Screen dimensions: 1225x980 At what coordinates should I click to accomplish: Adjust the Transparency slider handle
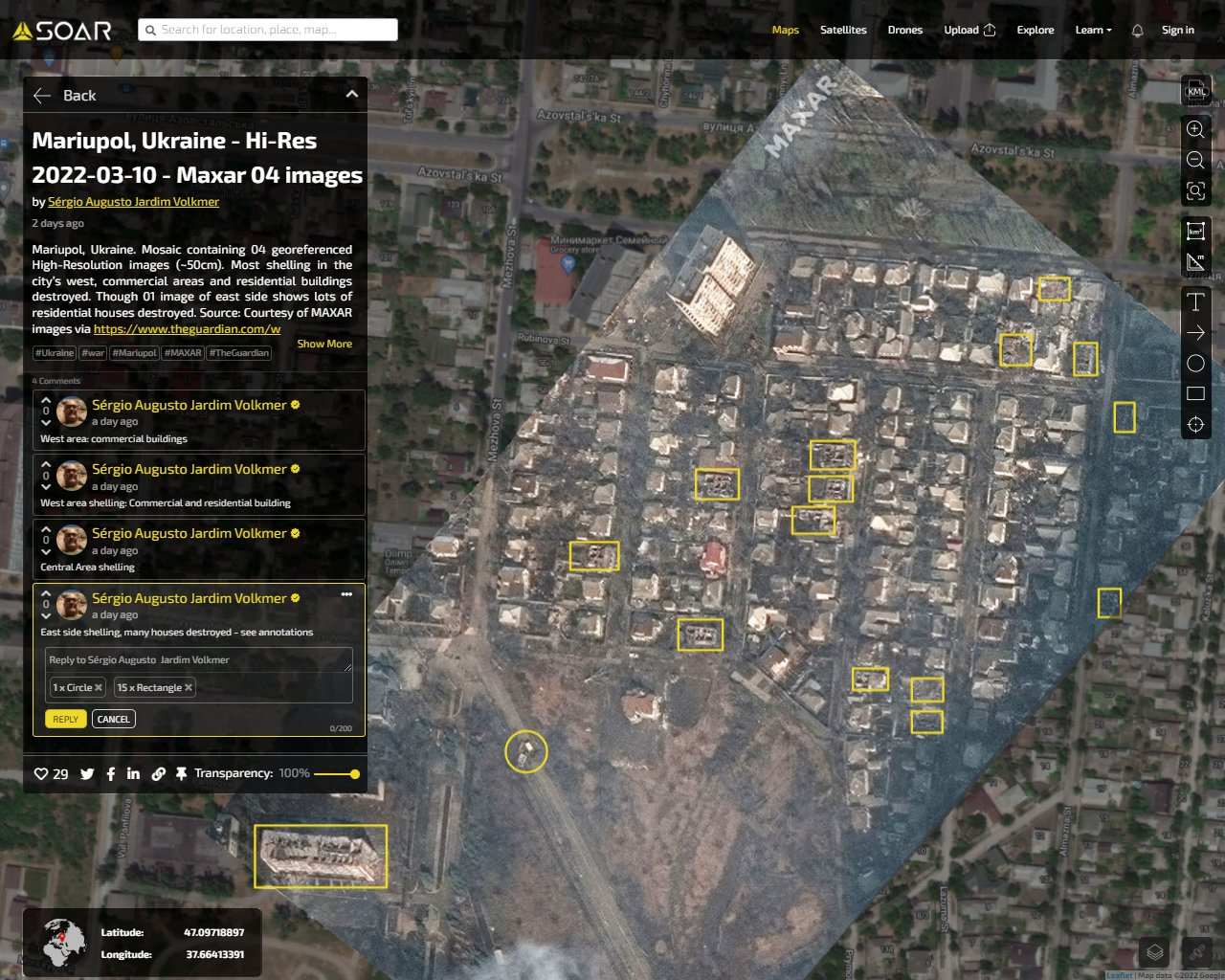tap(355, 773)
